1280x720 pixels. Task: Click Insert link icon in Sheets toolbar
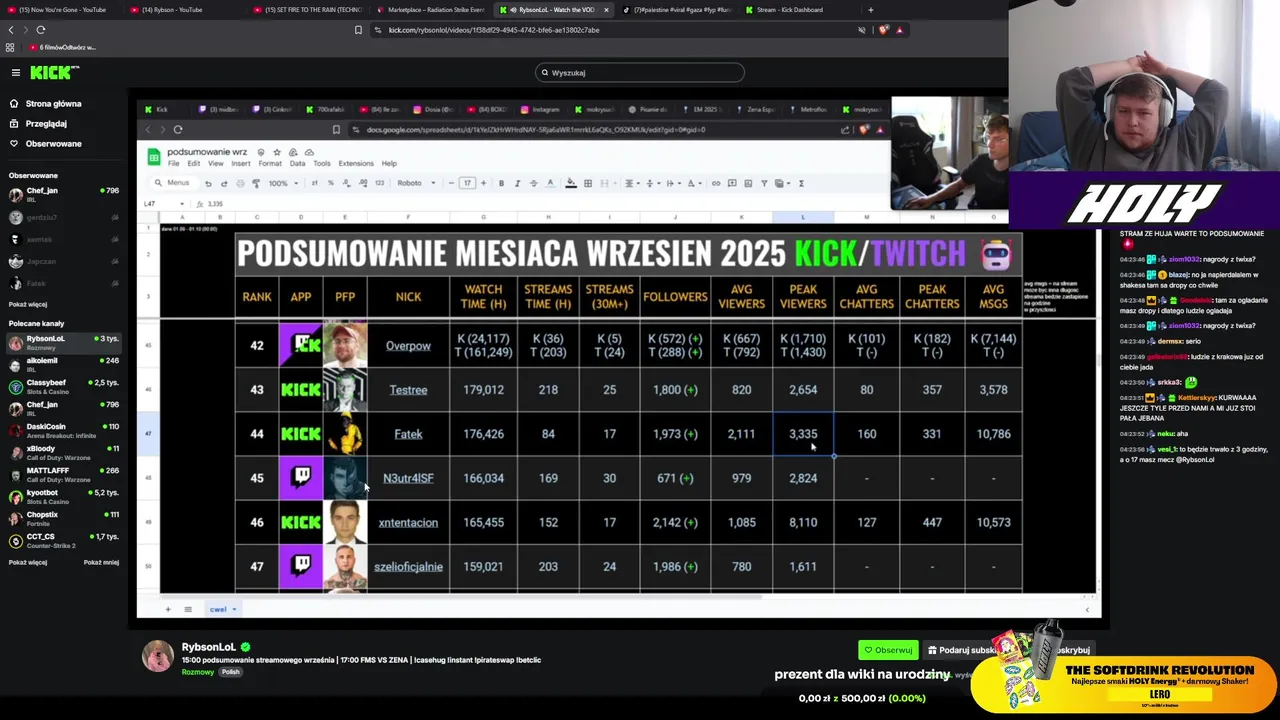click(716, 183)
